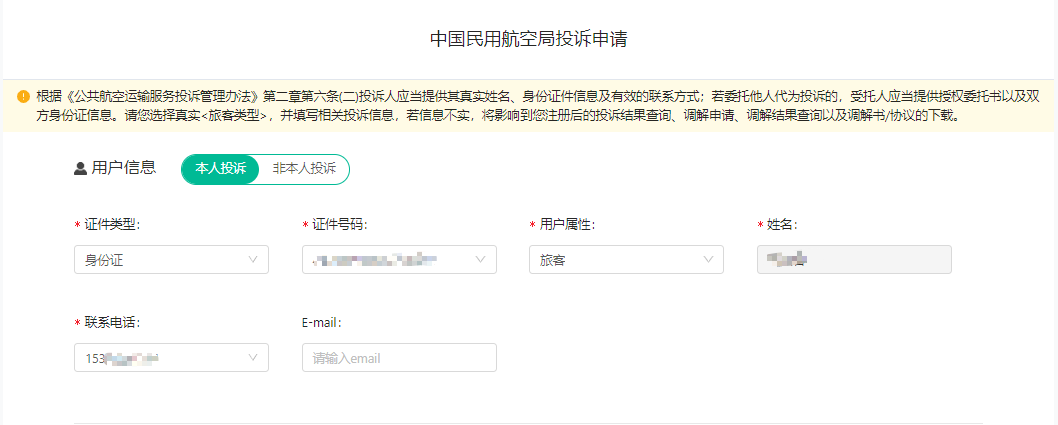
Task: Open the phone number dropdown starting with 153
Action: pyautogui.click(x=160, y=358)
